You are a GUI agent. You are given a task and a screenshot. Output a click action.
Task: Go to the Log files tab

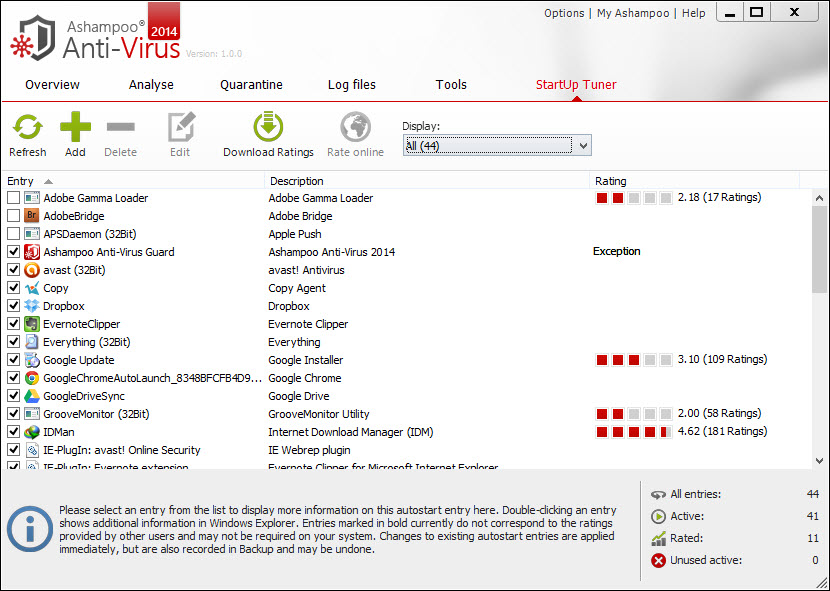[x=352, y=85]
